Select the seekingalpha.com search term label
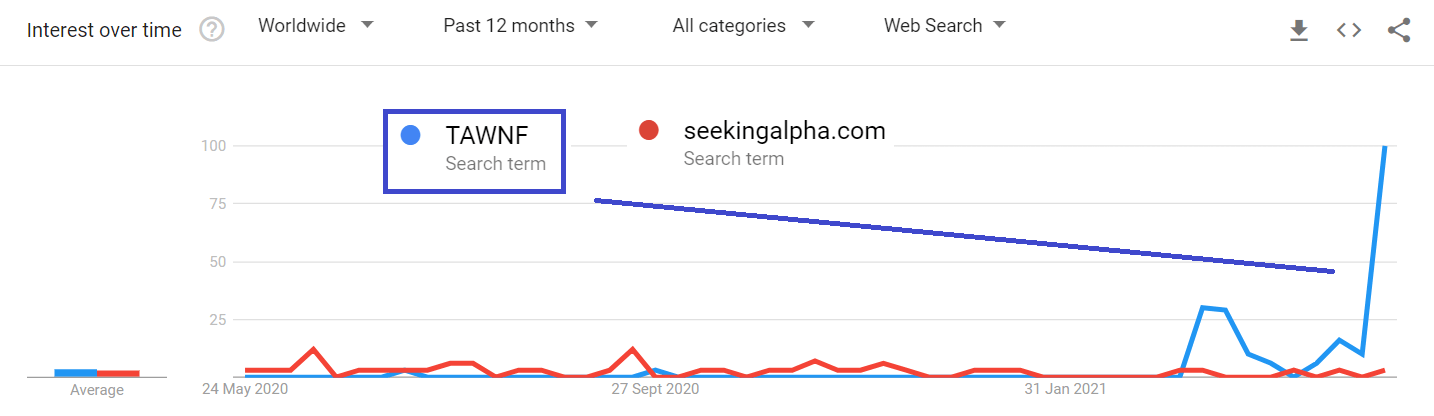 [x=784, y=130]
